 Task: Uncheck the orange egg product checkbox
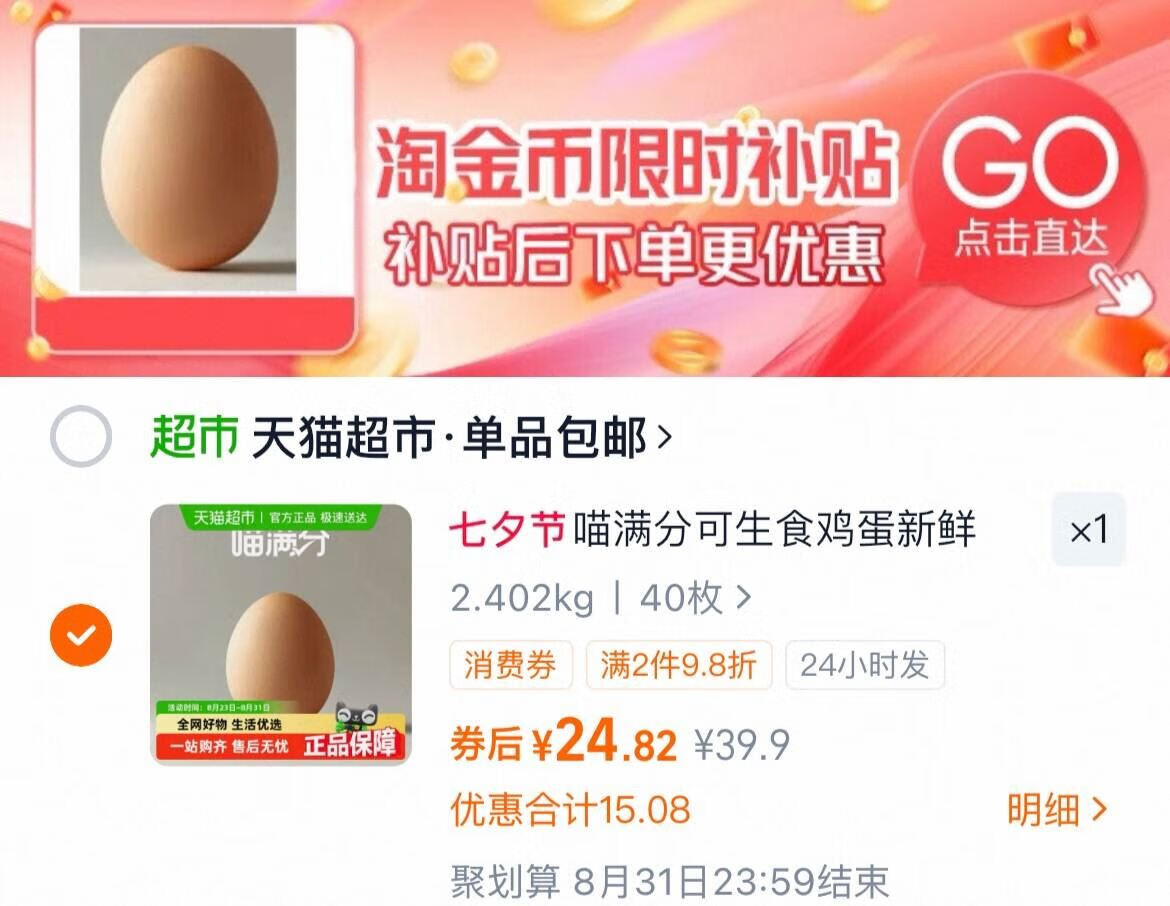[81, 635]
